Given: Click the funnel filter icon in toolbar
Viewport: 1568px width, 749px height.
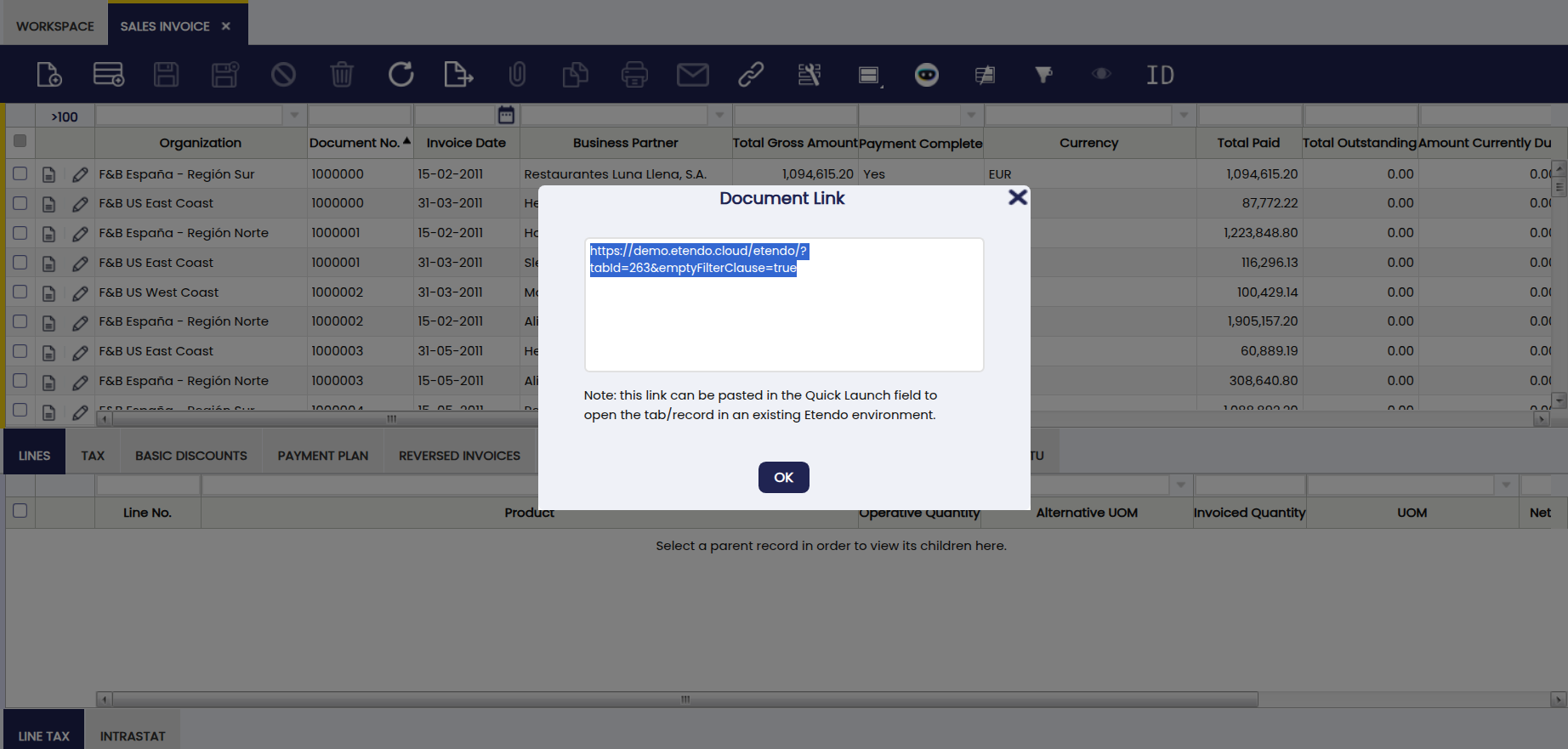Looking at the screenshot, I should (x=1043, y=75).
